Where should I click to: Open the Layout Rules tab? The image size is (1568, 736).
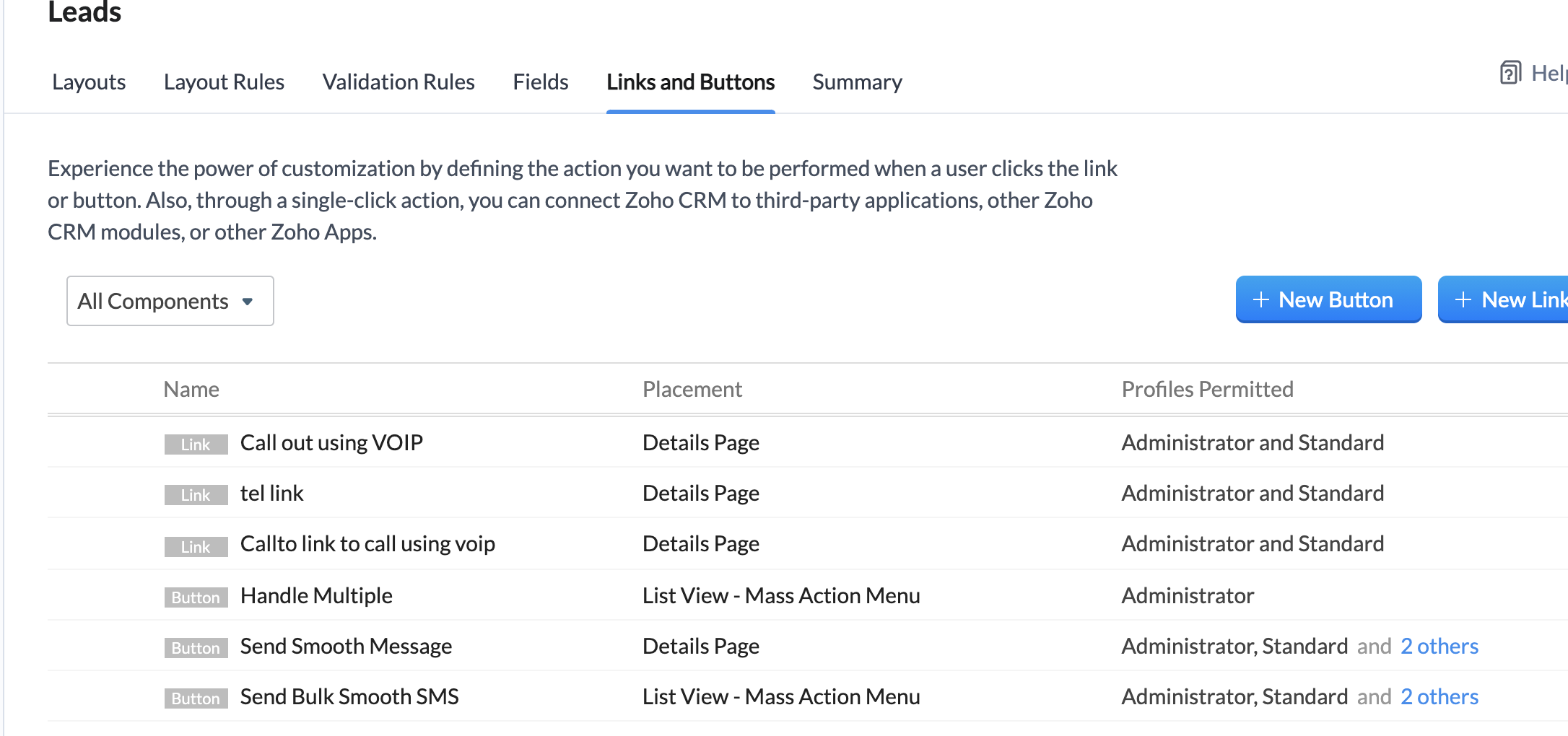224,82
